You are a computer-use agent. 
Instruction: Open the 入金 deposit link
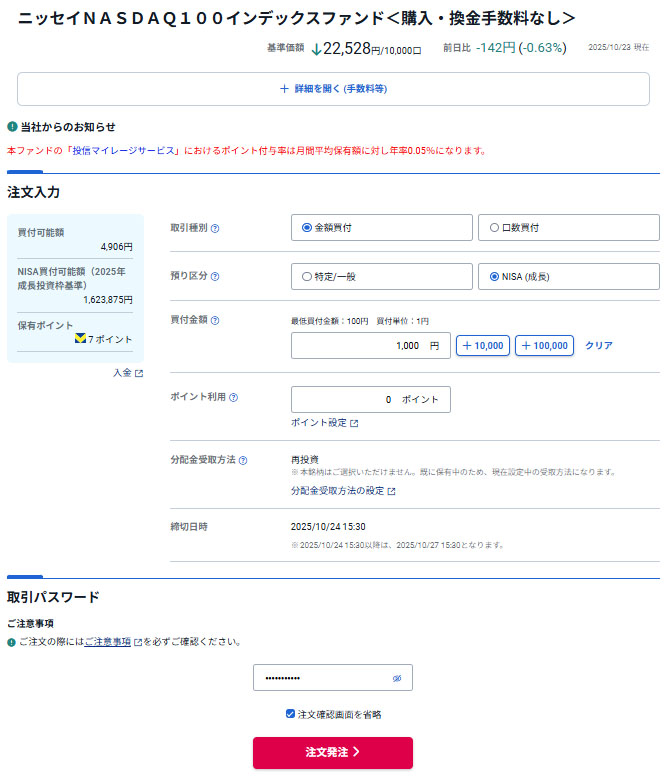tap(127, 373)
